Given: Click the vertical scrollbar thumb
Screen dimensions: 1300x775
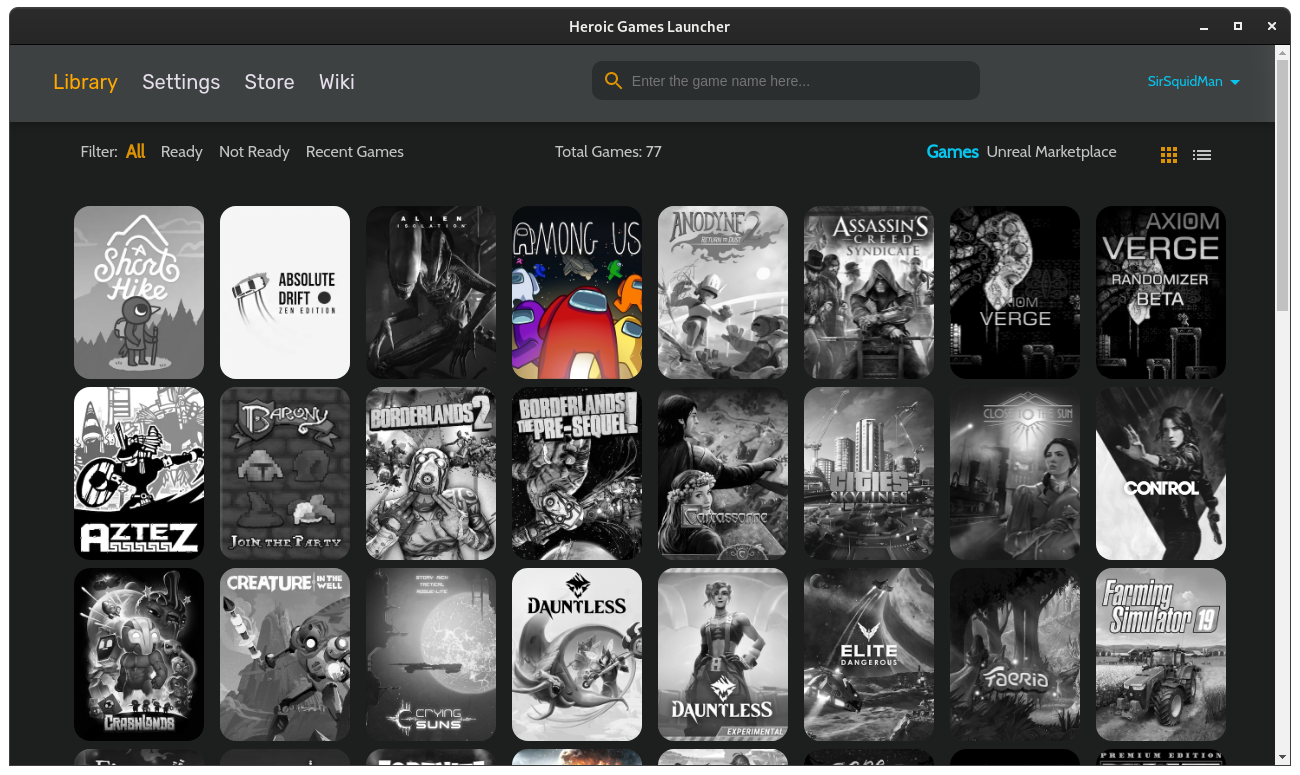Looking at the screenshot, I should 1282,188.
